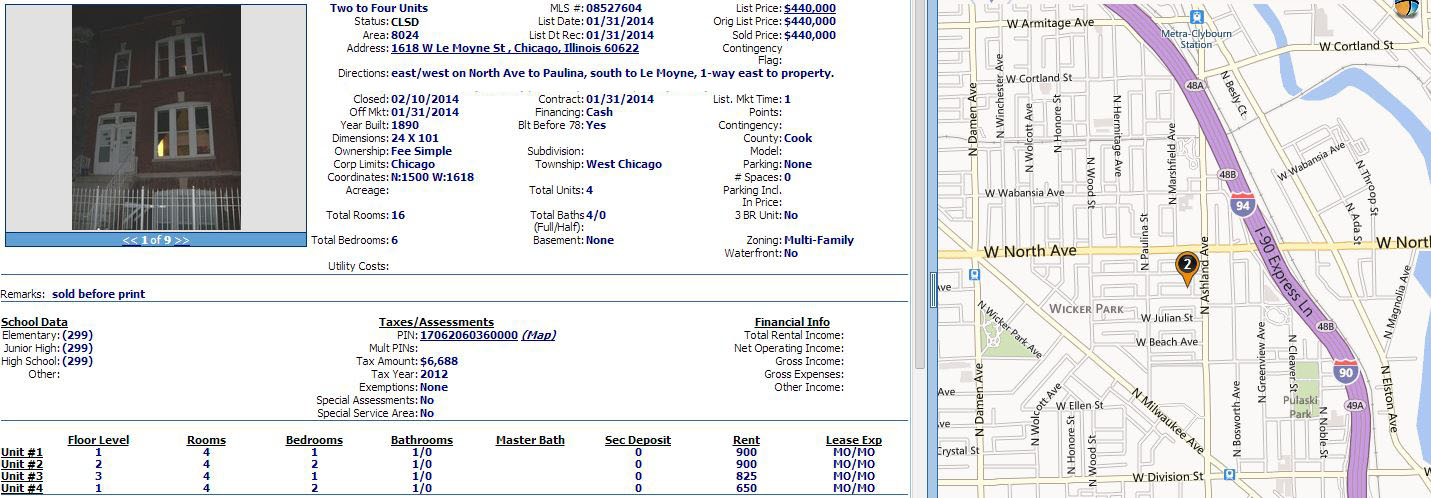1431x498 pixels.
Task: Open the Unit #3 link
Action: coord(22,476)
